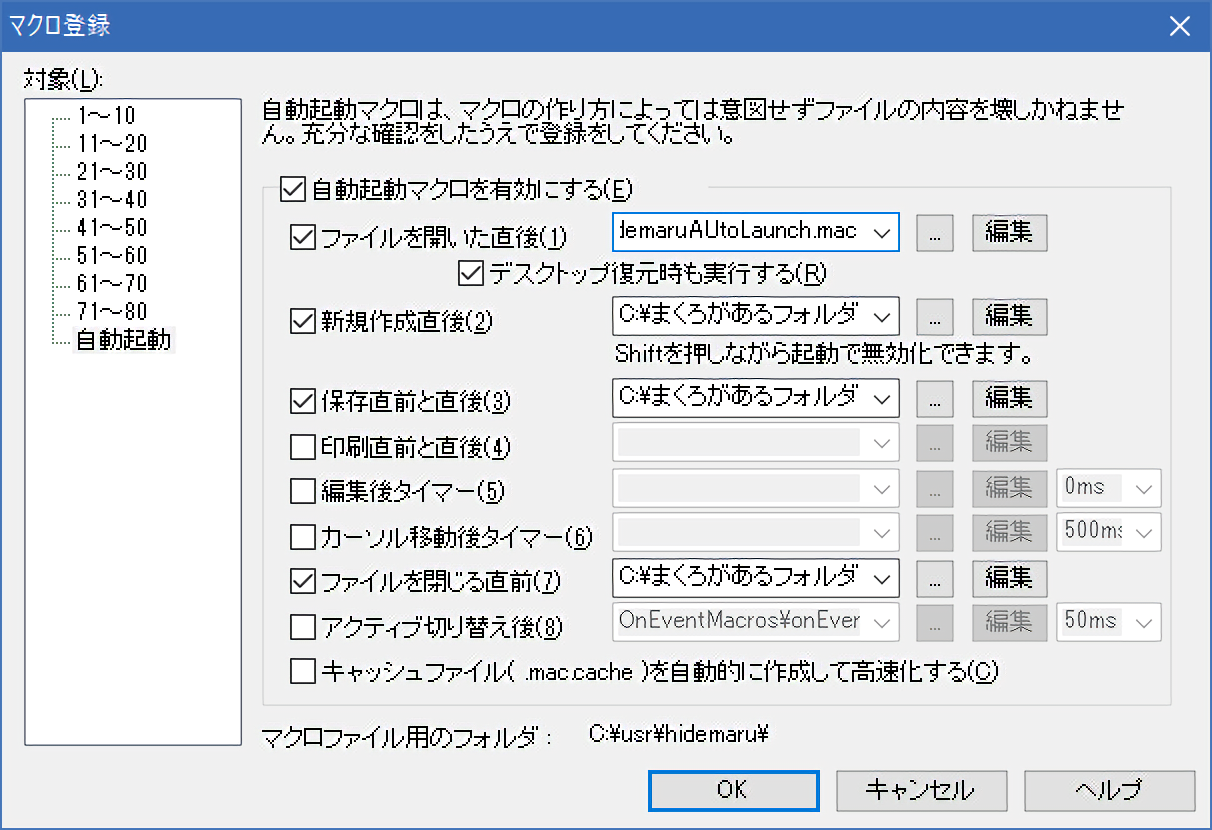Open ヘルプ for macro registration

click(1108, 789)
